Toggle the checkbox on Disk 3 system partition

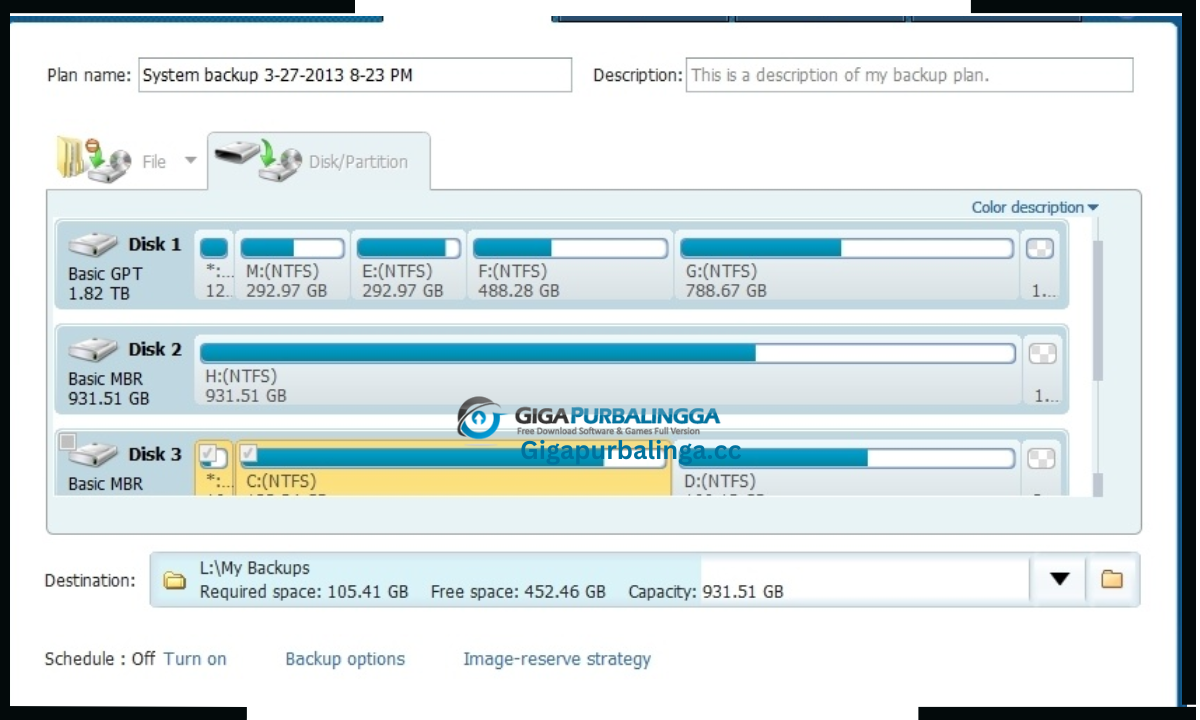point(207,453)
